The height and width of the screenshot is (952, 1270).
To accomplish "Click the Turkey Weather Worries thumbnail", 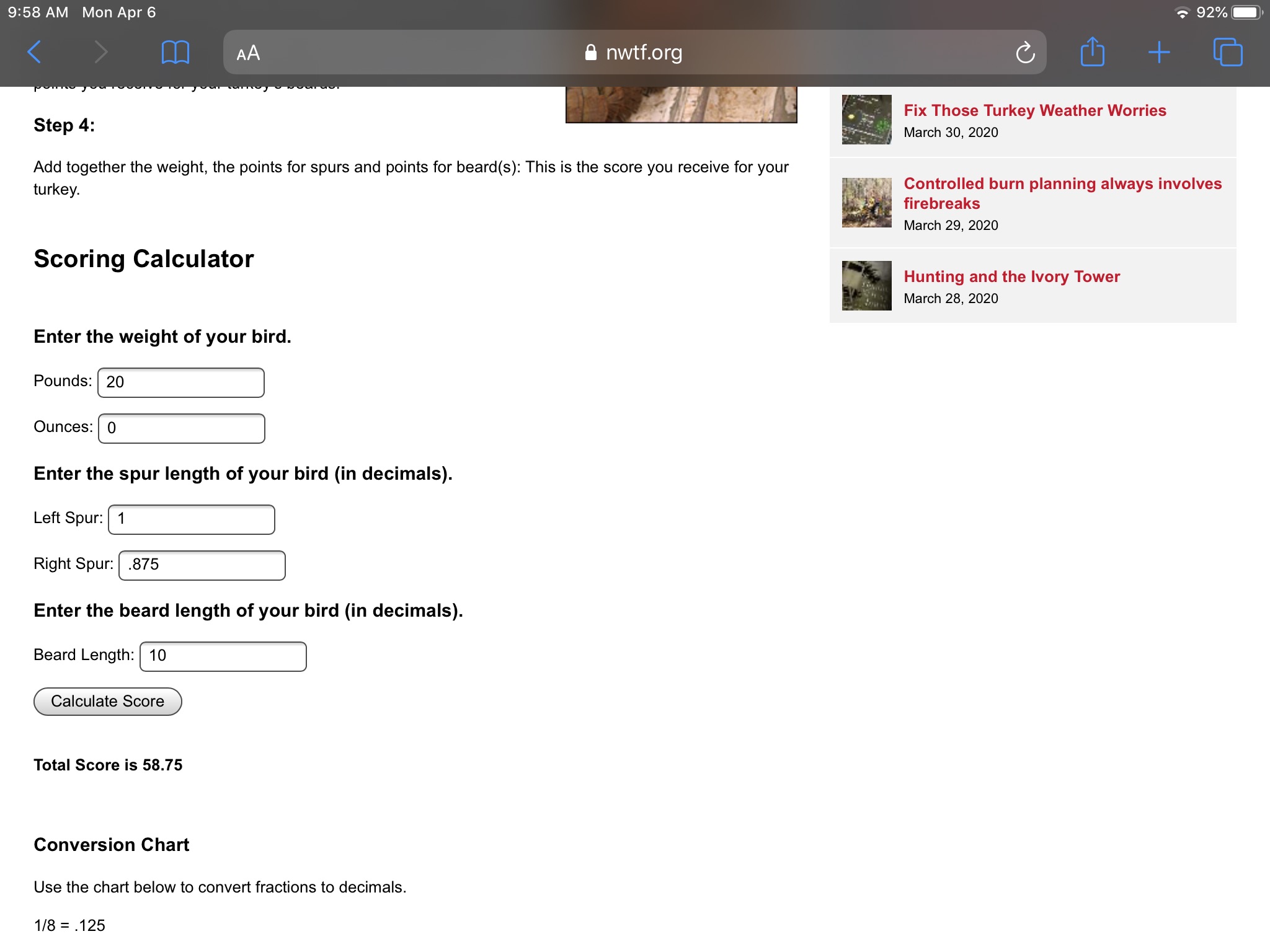I will pos(866,120).
